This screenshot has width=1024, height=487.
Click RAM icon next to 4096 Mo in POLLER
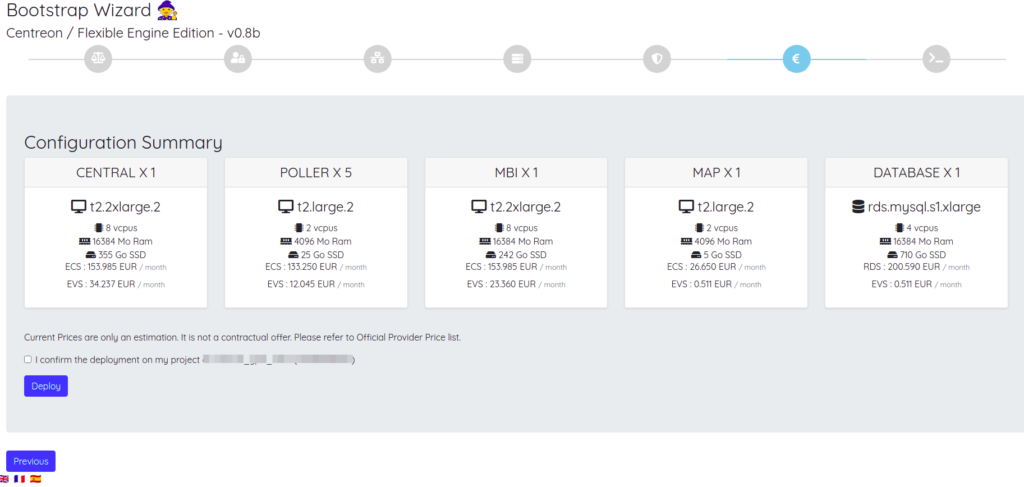pyautogui.click(x=285, y=242)
